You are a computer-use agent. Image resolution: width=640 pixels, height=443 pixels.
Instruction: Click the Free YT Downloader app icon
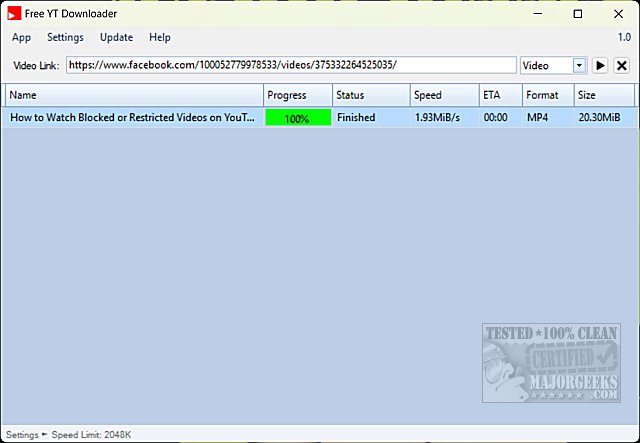coord(14,13)
